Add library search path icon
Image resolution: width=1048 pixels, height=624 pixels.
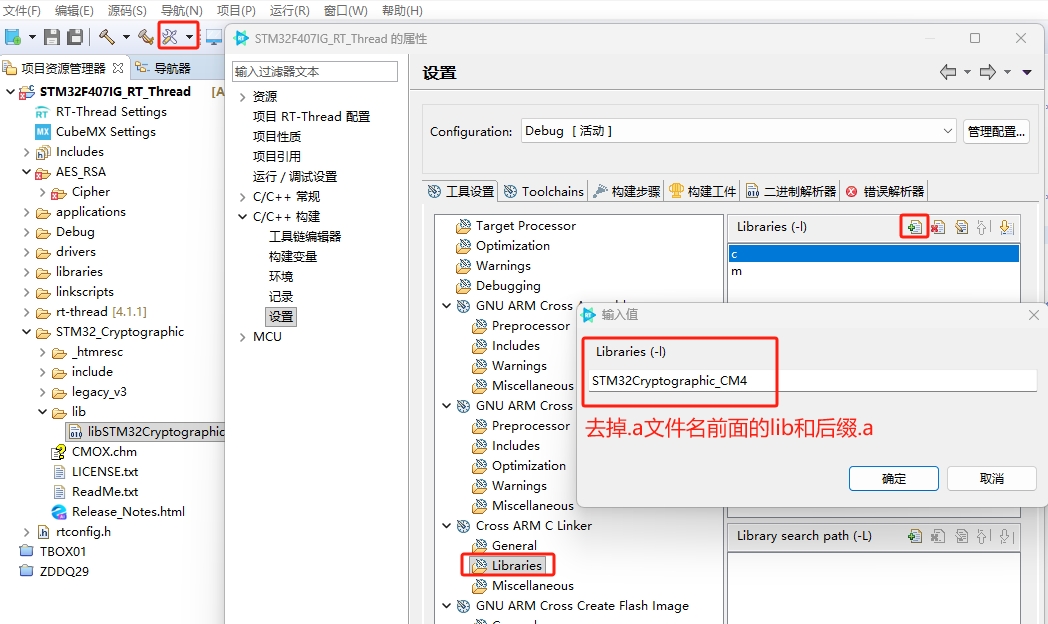(915, 536)
